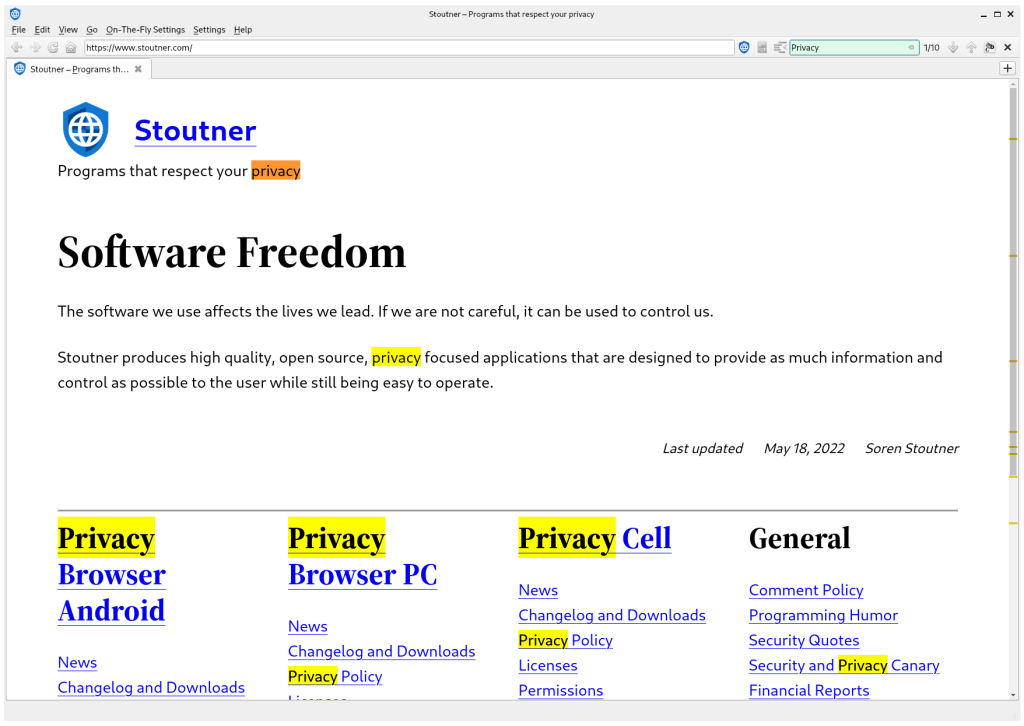Viewport: 1024px width, 726px height.
Task: Go forward using the forward arrow
Action: (x=35, y=48)
